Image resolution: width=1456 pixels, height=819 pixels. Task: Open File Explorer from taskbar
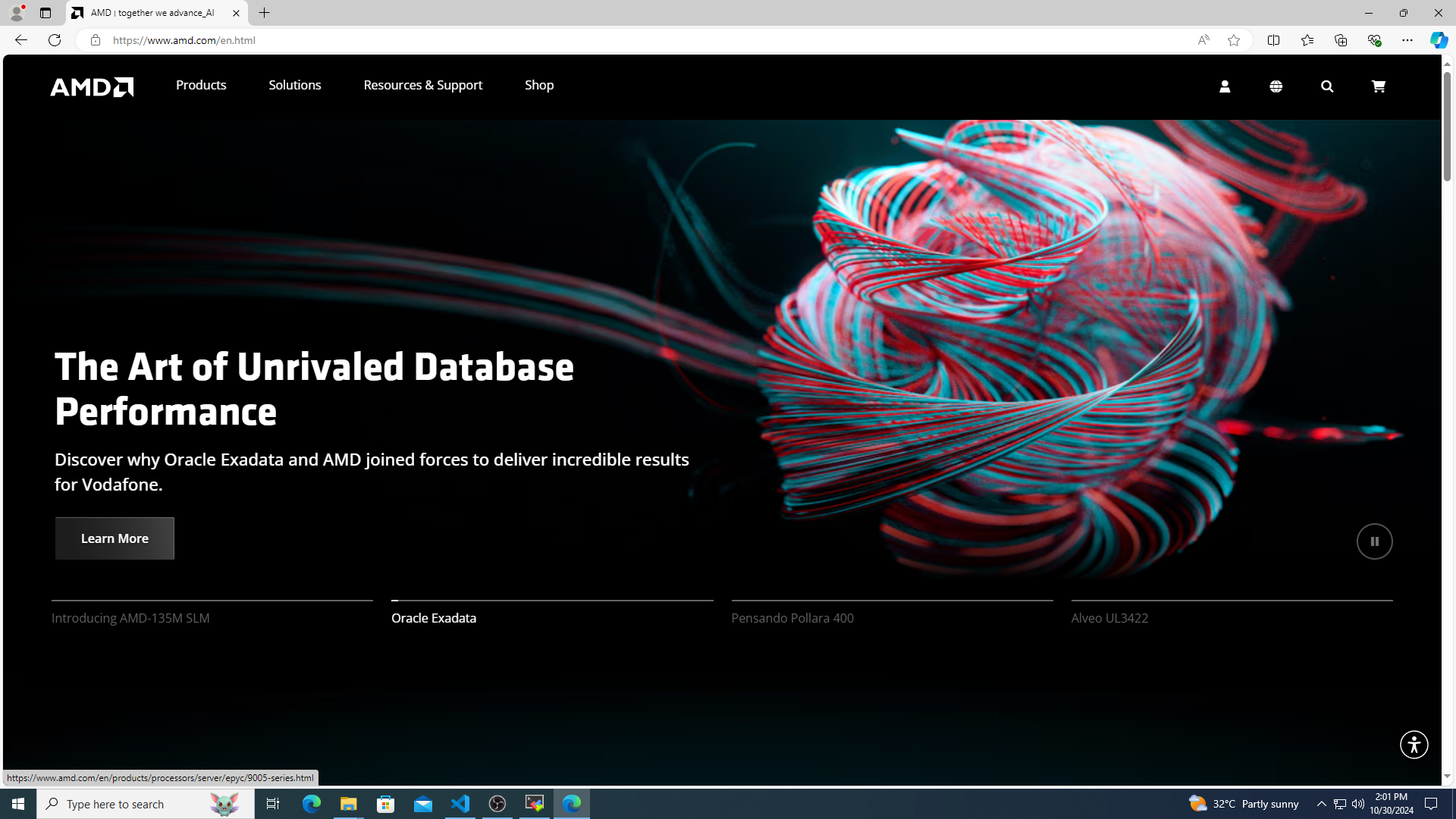click(x=349, y=804)
